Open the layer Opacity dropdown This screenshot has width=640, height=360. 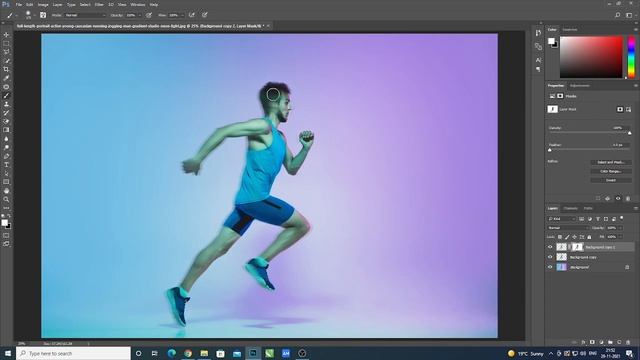point(620,228)
